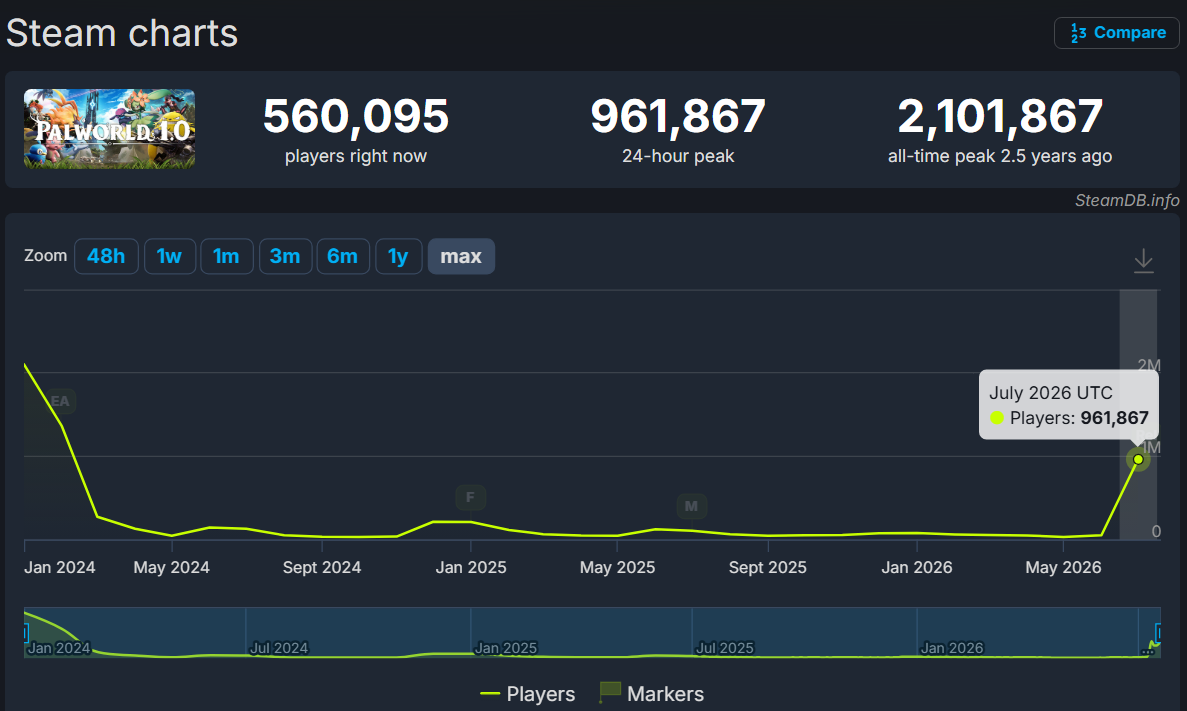Click the Sept 2025 x-axis label

click(768, 567)
